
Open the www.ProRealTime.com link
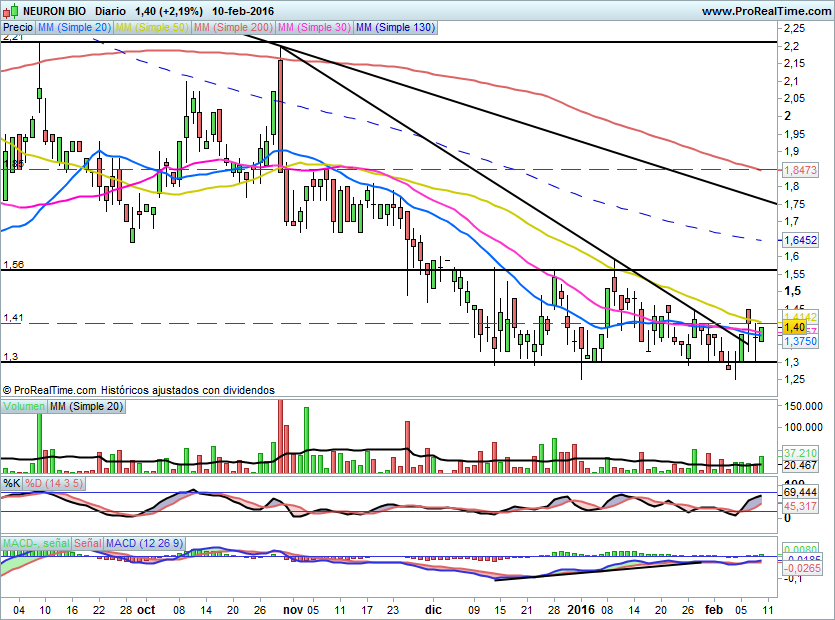tap(765, 10)
